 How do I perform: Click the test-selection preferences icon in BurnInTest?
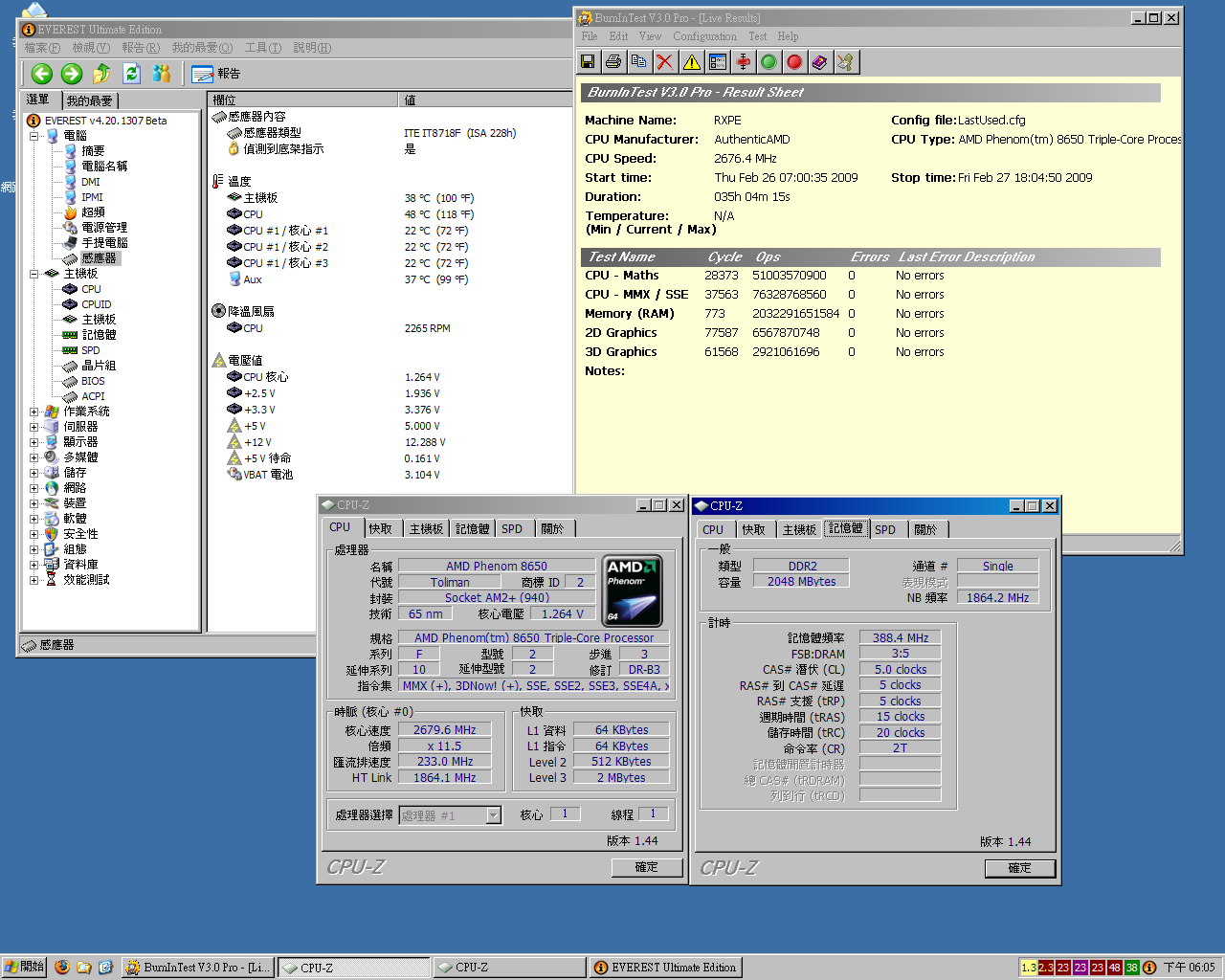[x=718, y=62]
